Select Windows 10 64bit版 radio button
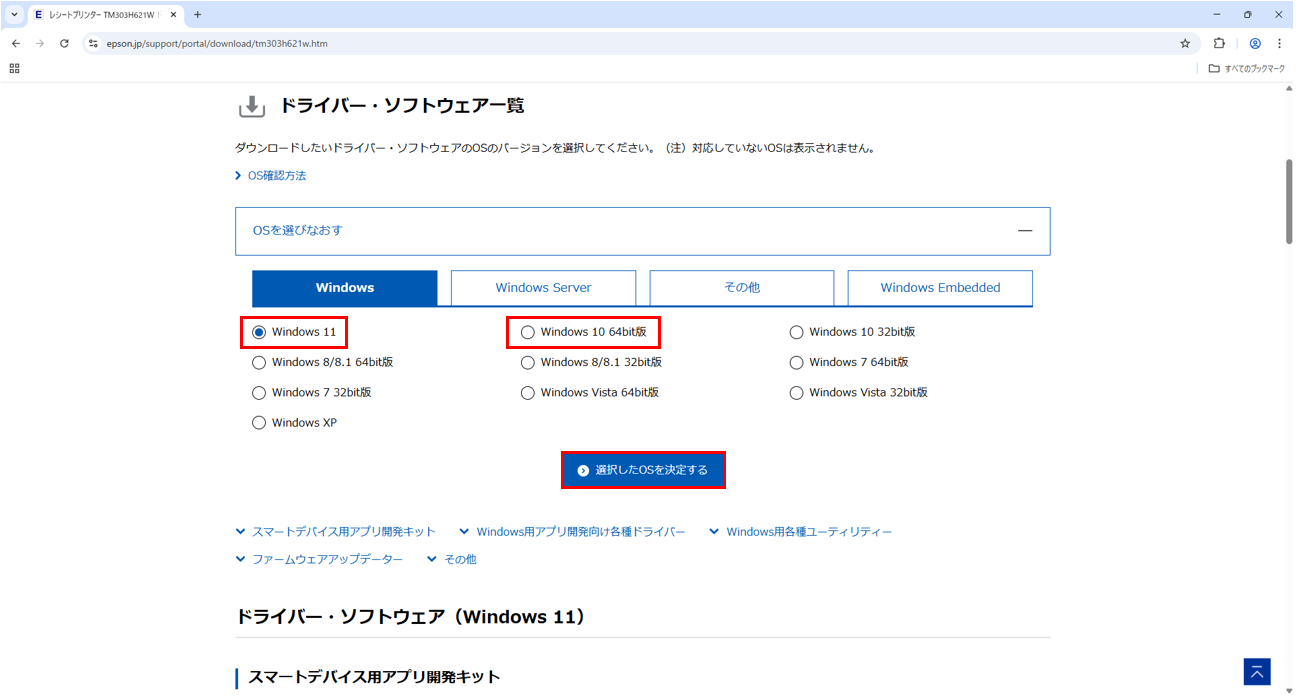The width and height of the screenshot is (1300, 700). [528, 332]
